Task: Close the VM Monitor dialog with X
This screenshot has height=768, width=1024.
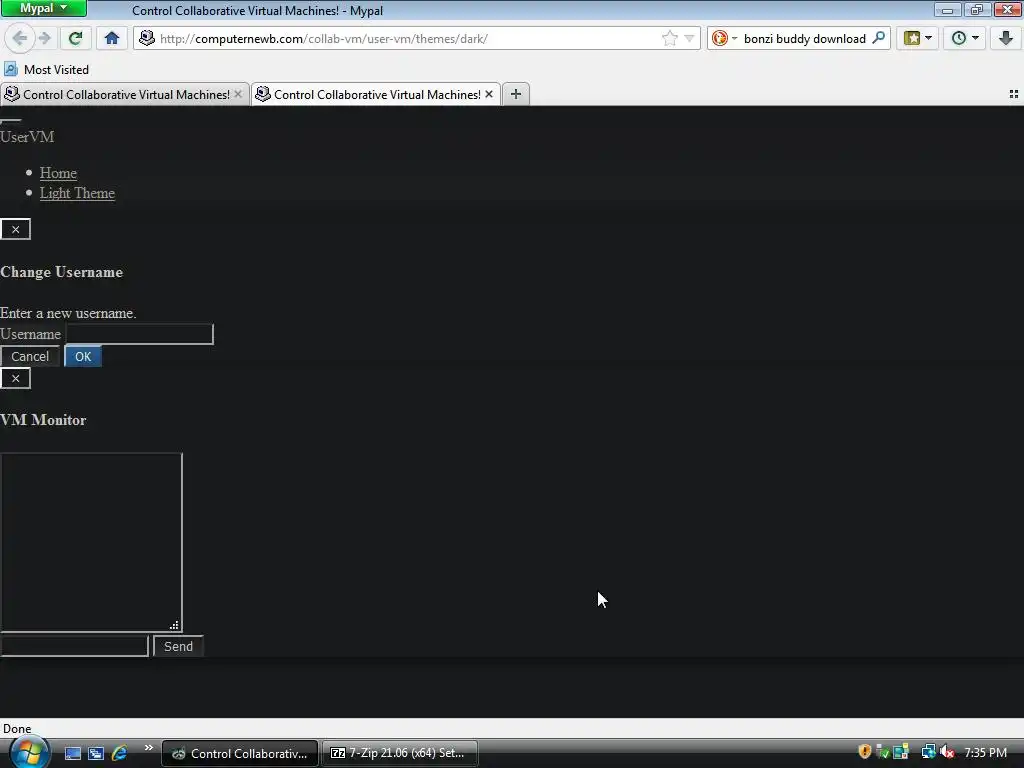Action: pyautogui.click(x=16, y=378)
